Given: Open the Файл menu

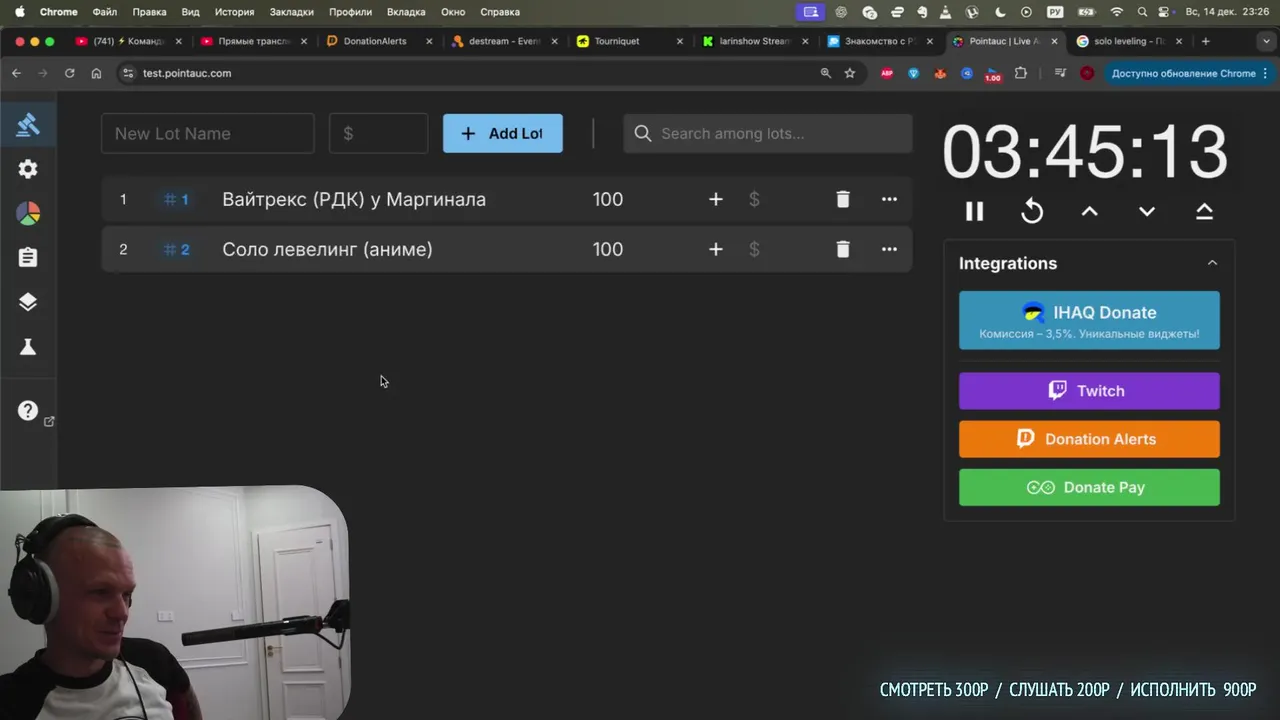Looking at the screenshot, I should pyautogui.click(x=104, y=12).
